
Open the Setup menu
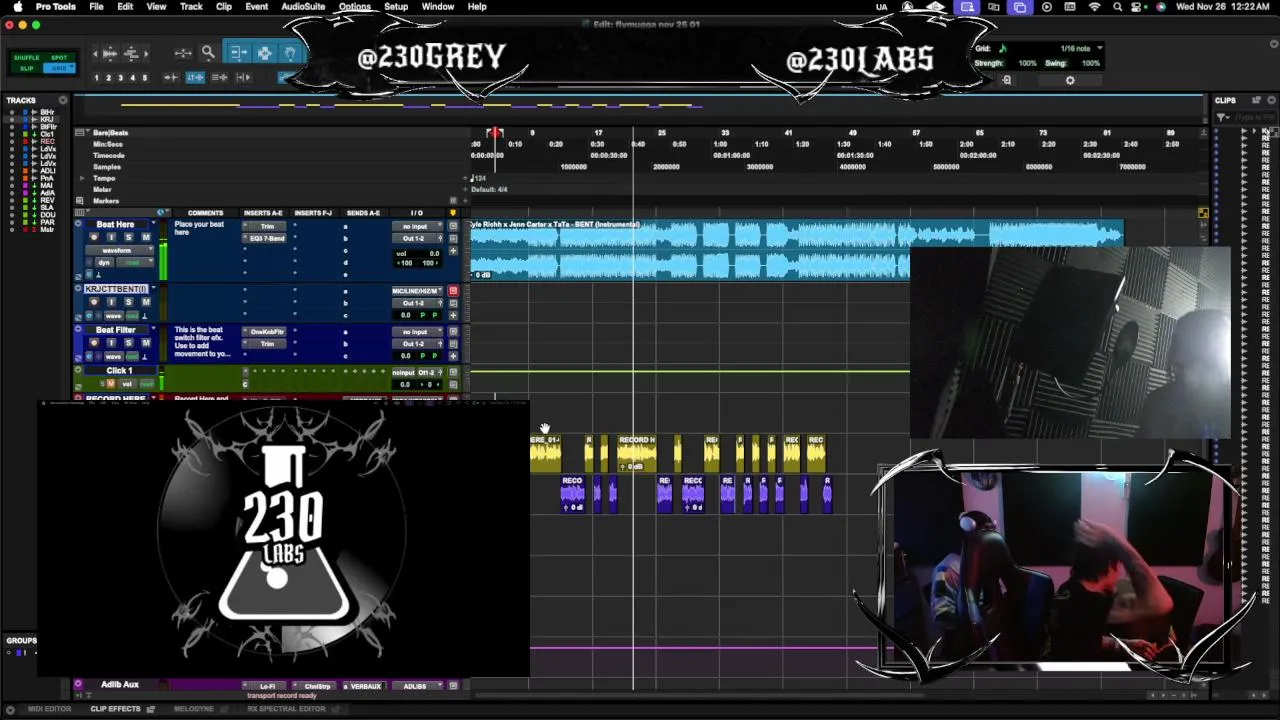(x=396, y=7)
